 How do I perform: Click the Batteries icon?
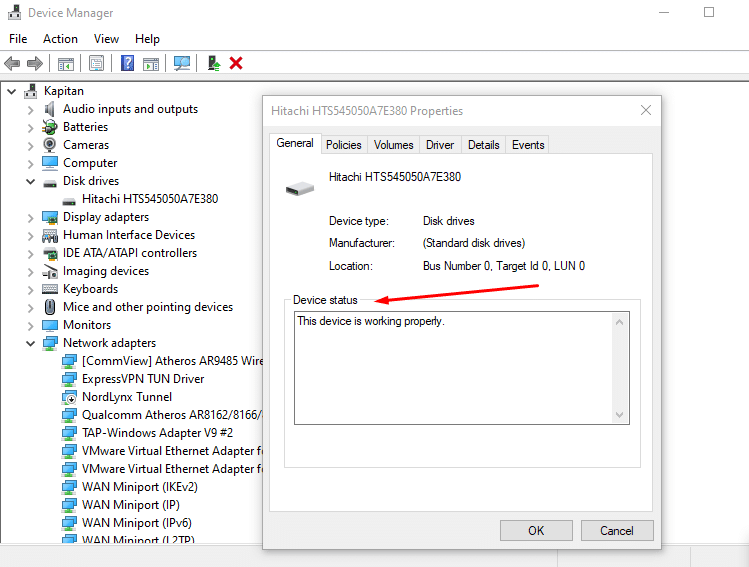(50, 127)
